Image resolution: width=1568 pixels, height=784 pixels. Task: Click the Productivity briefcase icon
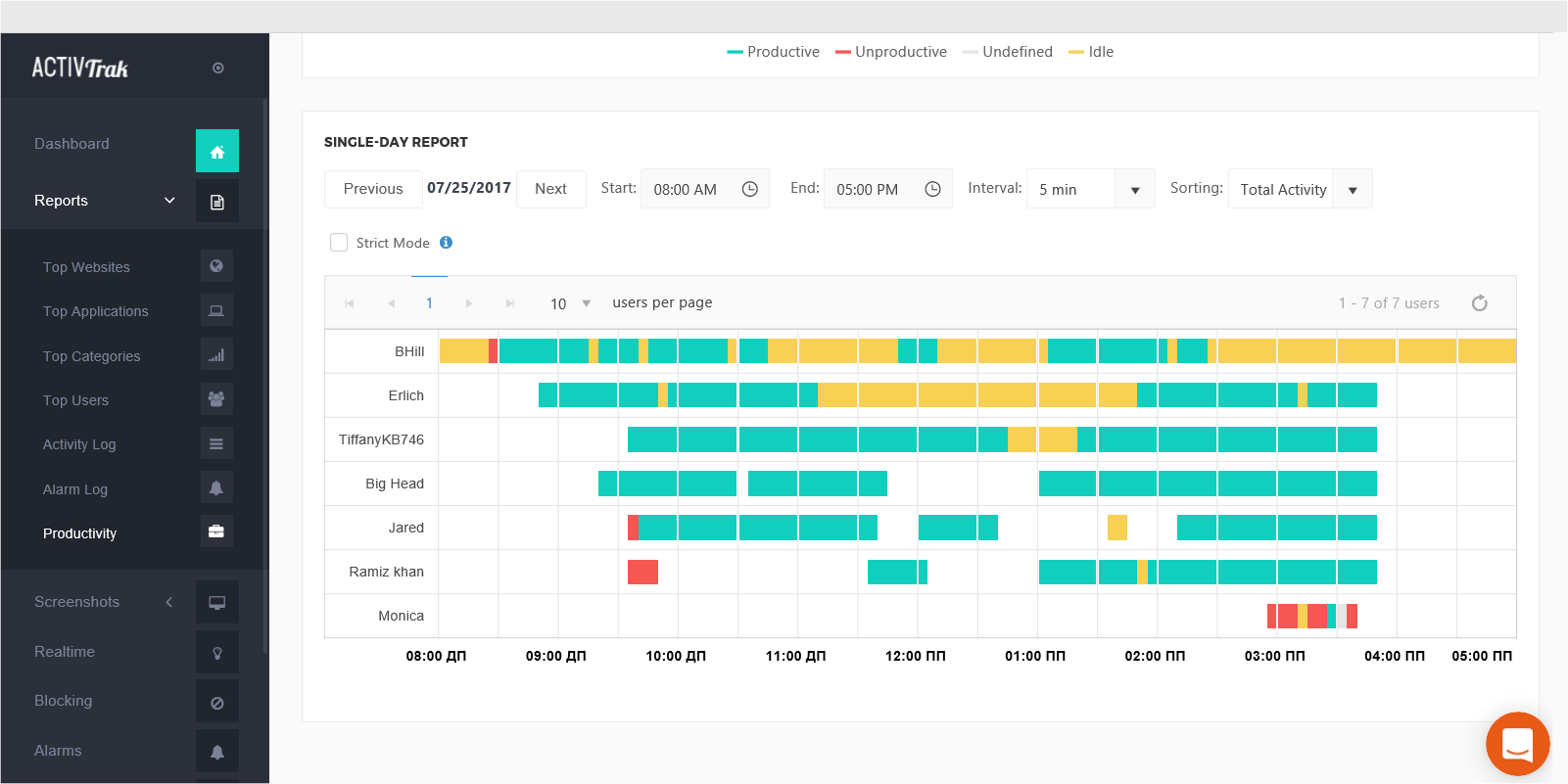click(x=216, y=531)
